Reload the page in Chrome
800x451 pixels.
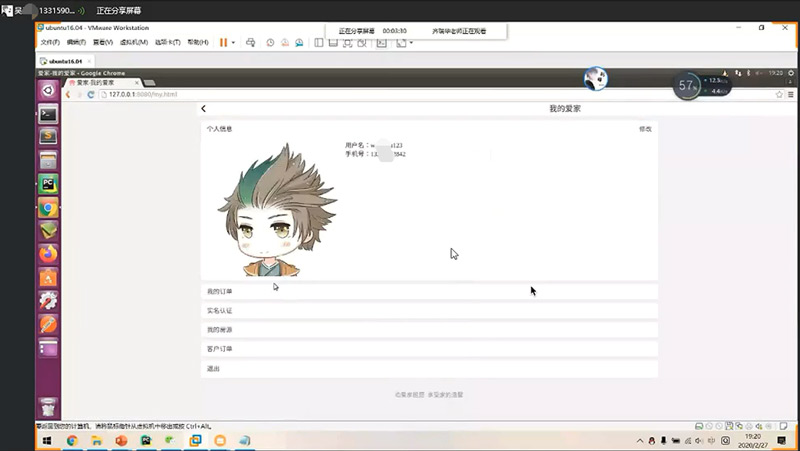point(91,94)
